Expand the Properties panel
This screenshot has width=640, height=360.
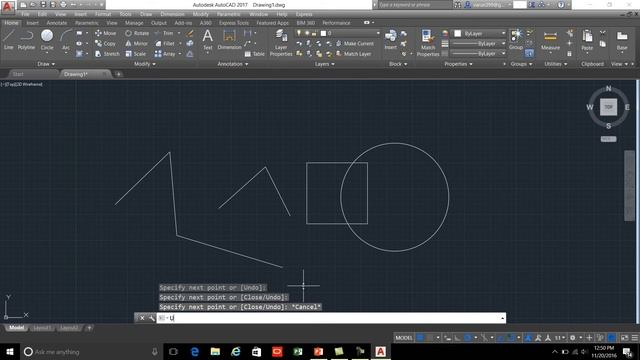(x=458, y=64)
